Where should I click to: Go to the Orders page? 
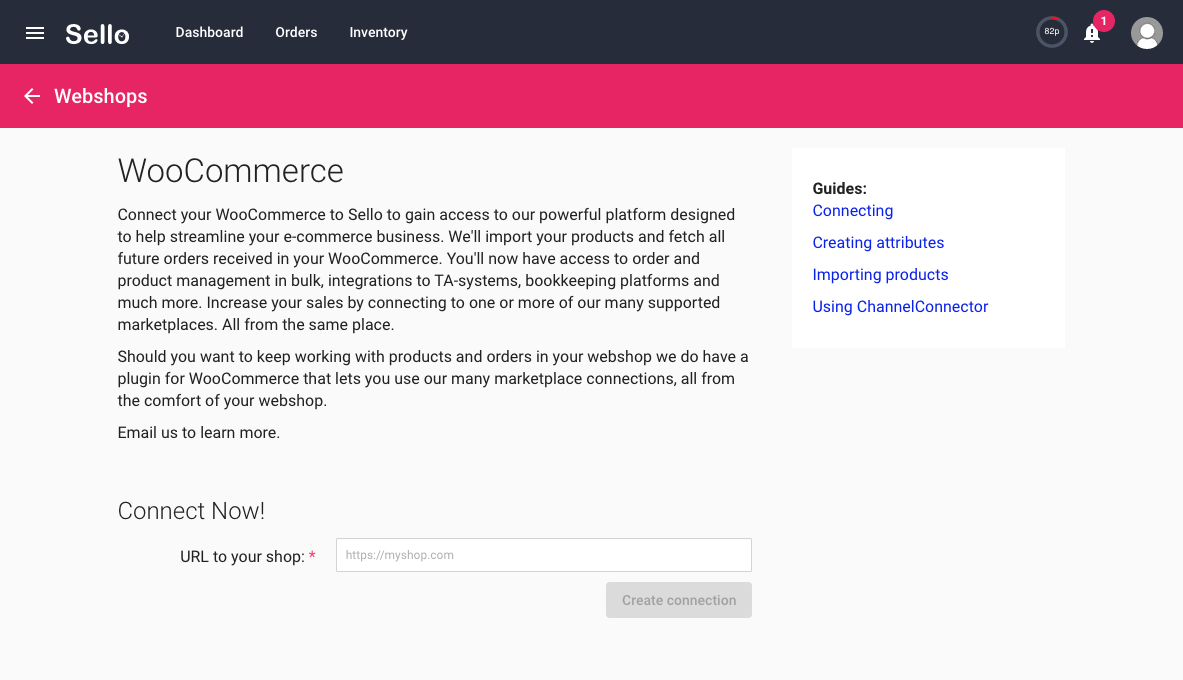296,32
